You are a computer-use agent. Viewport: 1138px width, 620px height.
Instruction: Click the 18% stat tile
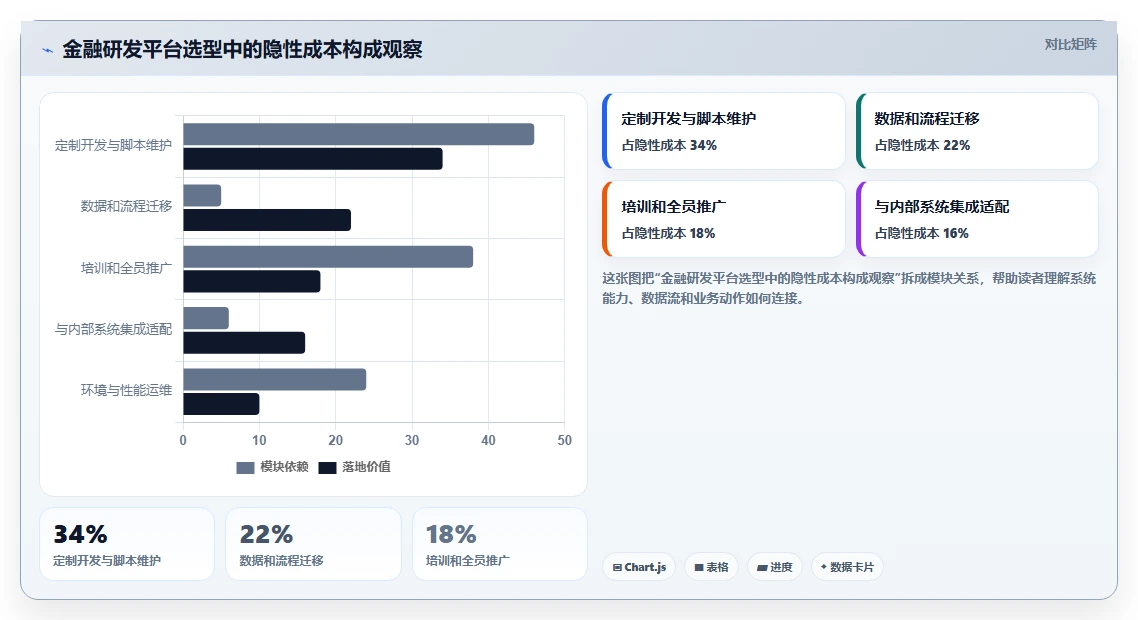(499, 544)
